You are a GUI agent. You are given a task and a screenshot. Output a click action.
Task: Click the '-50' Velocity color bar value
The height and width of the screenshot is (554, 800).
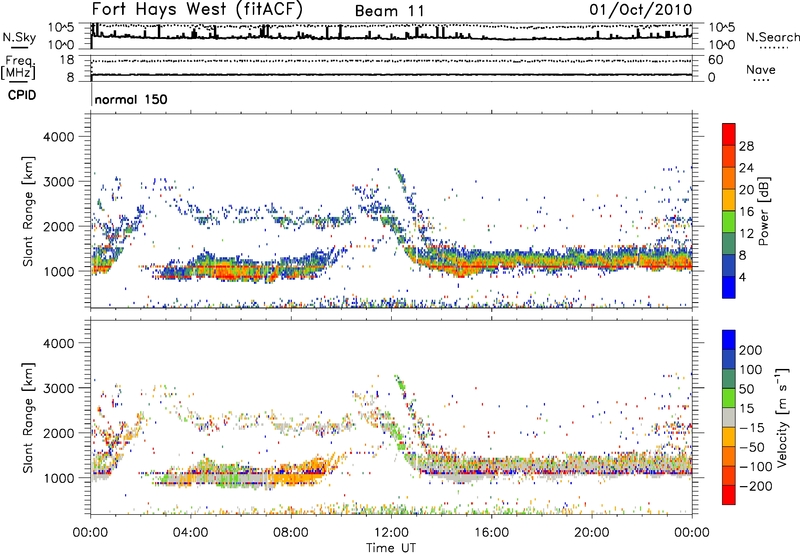click(752, 447)
